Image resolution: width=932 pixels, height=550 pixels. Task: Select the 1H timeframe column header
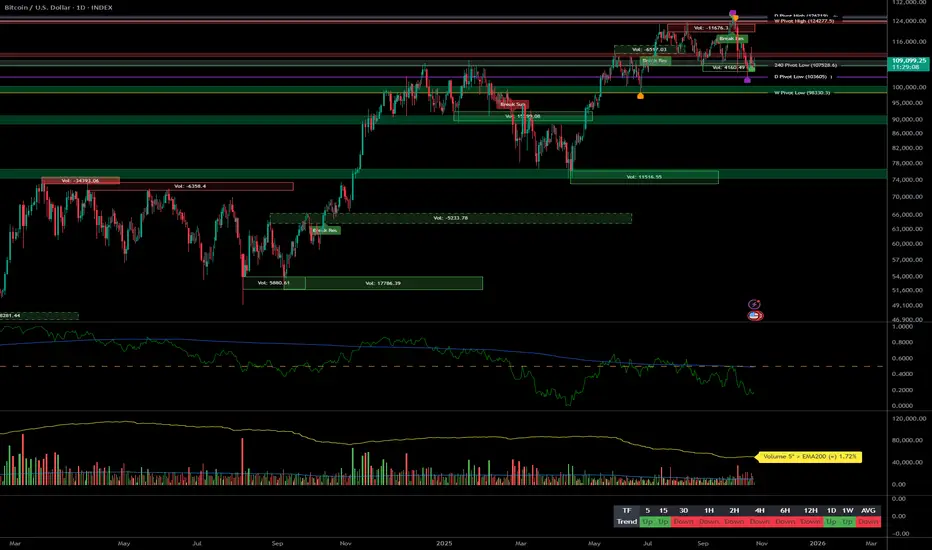point(709,511)
